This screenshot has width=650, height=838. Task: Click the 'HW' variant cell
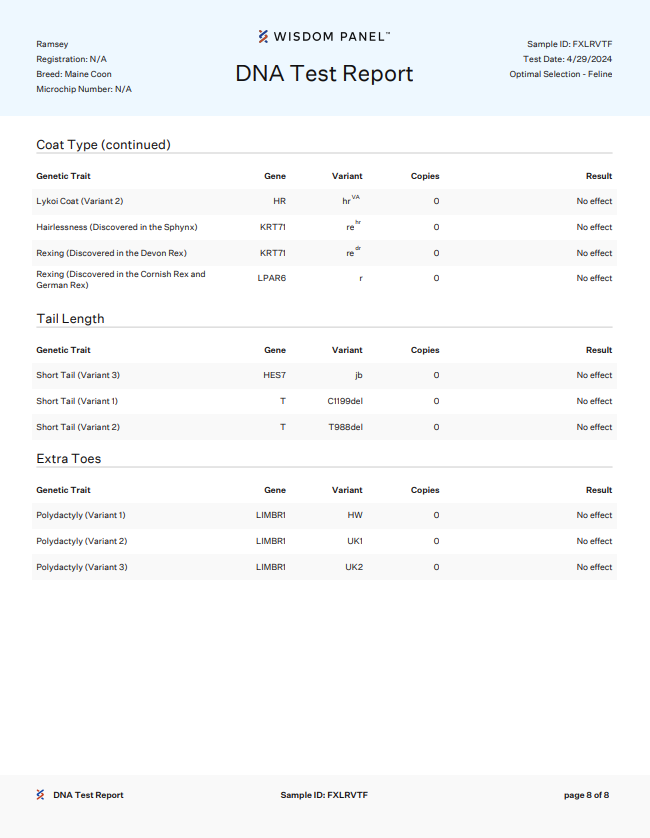355,515
